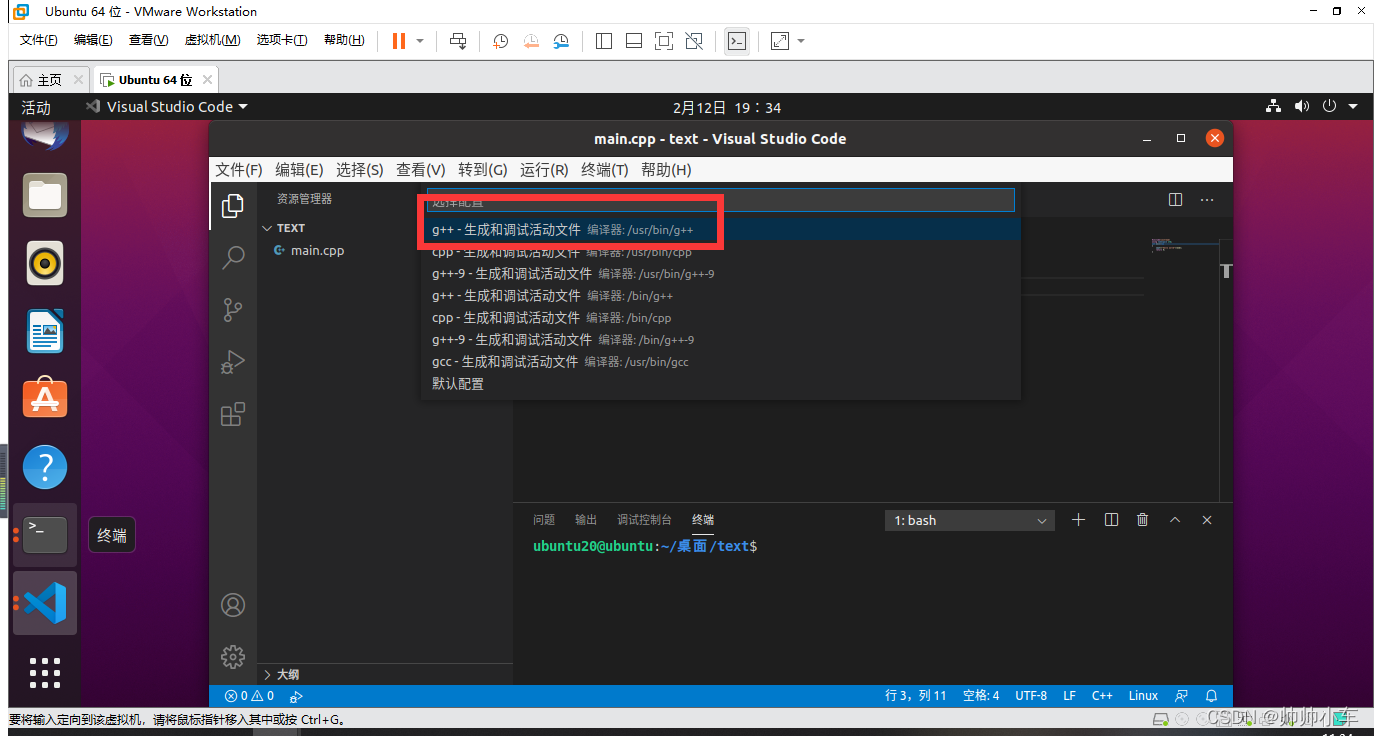Click the volume icon in Ubuntu top bar

1301,106
